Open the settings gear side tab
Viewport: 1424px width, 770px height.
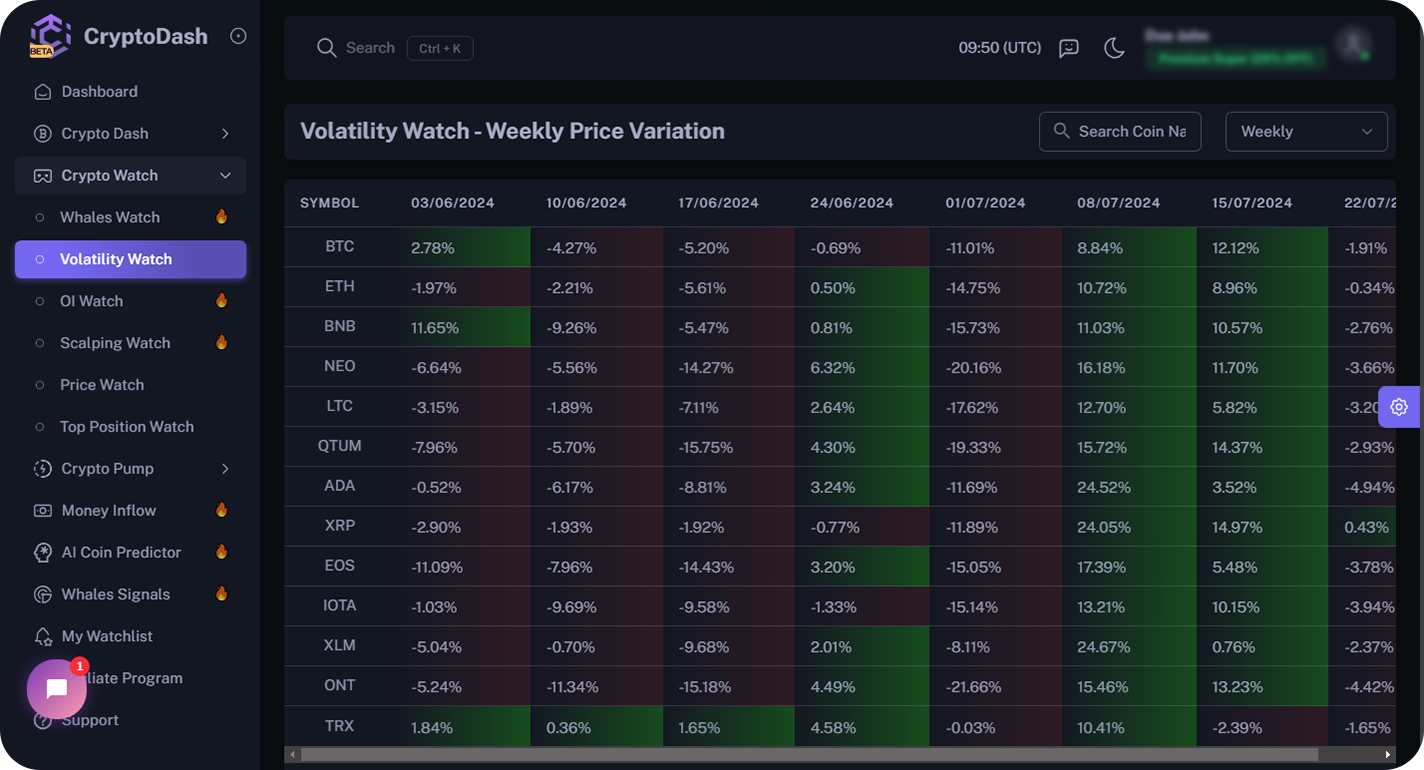click(x=1399, y=407)
